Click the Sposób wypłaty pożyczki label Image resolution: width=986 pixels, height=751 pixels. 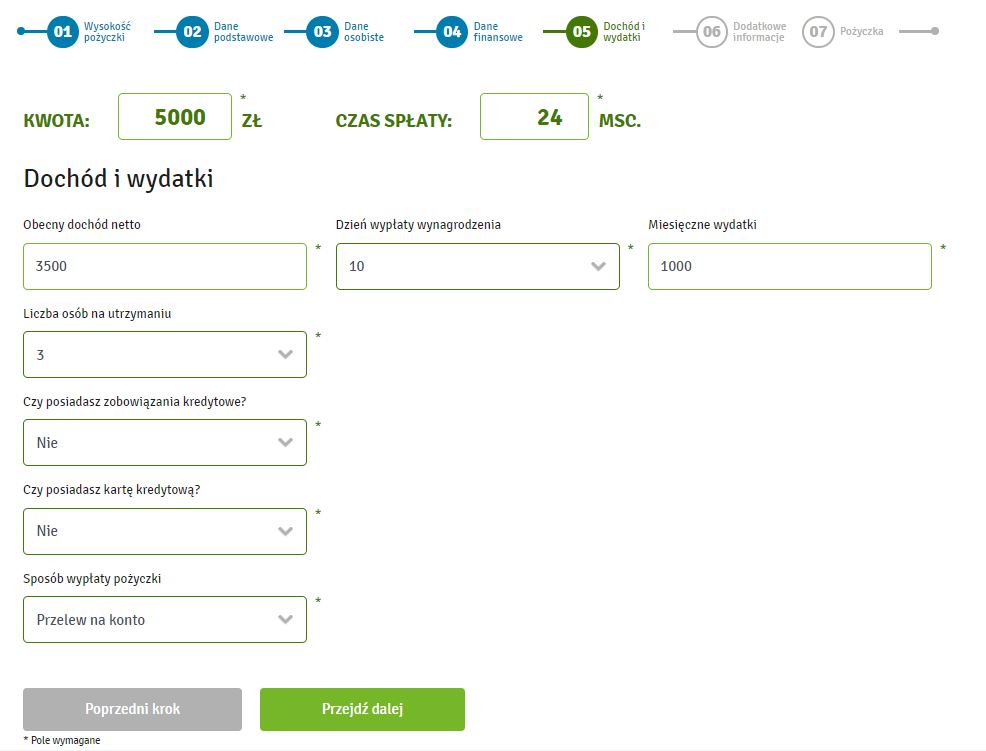click(x=92, y=578)
